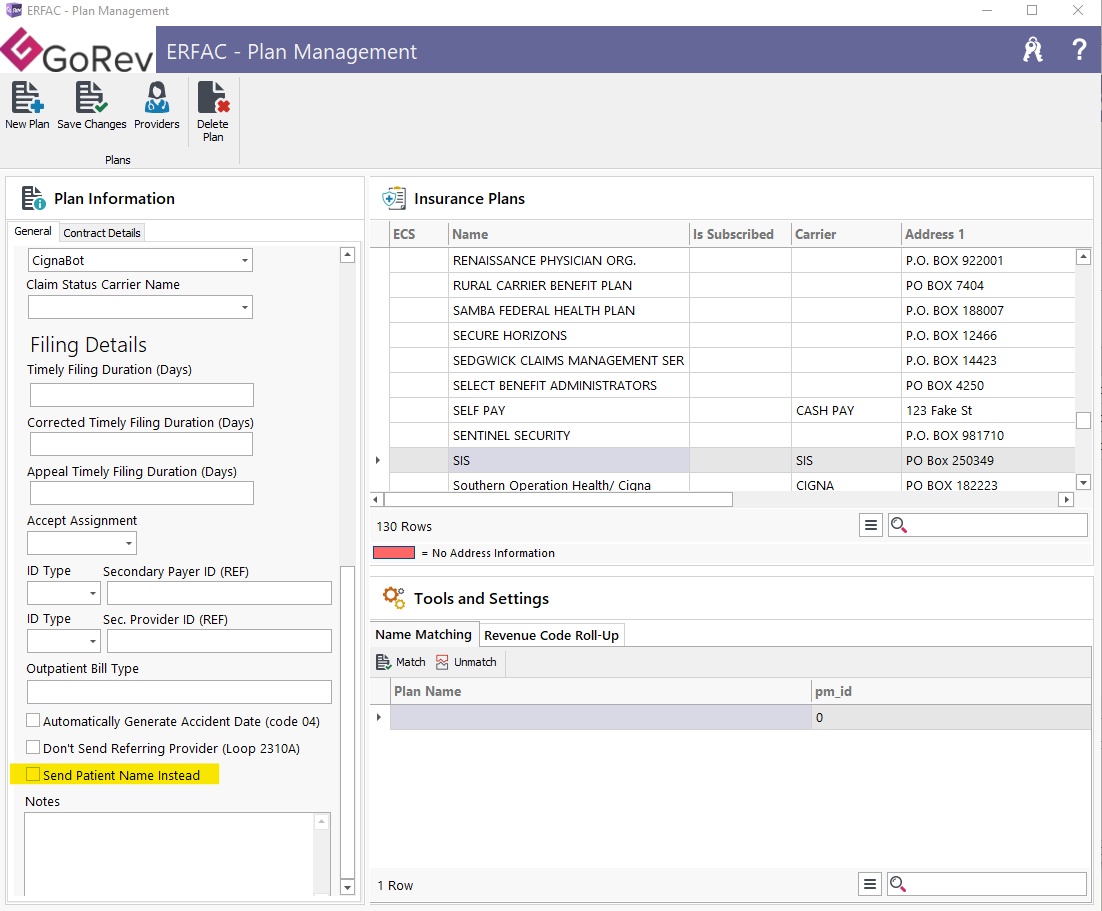Click the Plan Information scroll down arrow
Viewport: 1102px width, 911px height.
click(347, 887)
